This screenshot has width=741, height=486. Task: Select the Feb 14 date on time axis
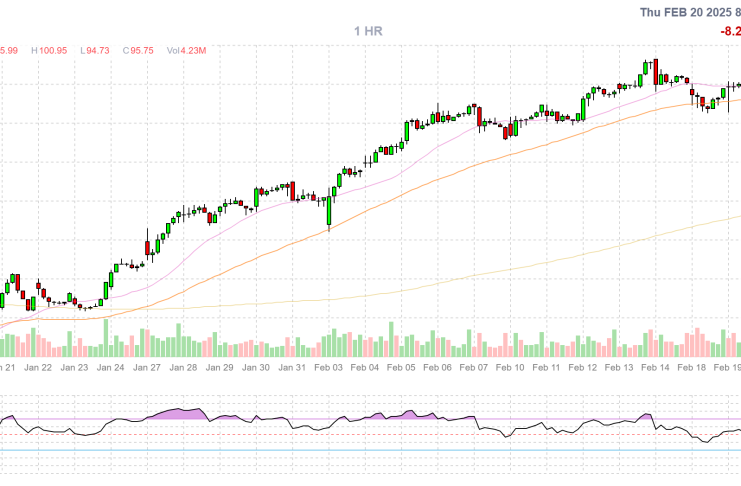656,368
